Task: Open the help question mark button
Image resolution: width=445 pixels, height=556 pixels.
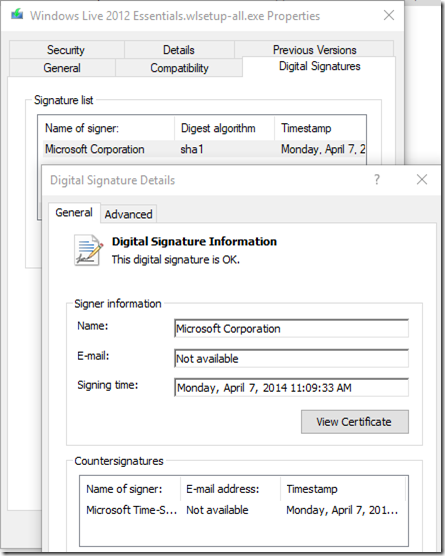Action: tap(377, 179)
